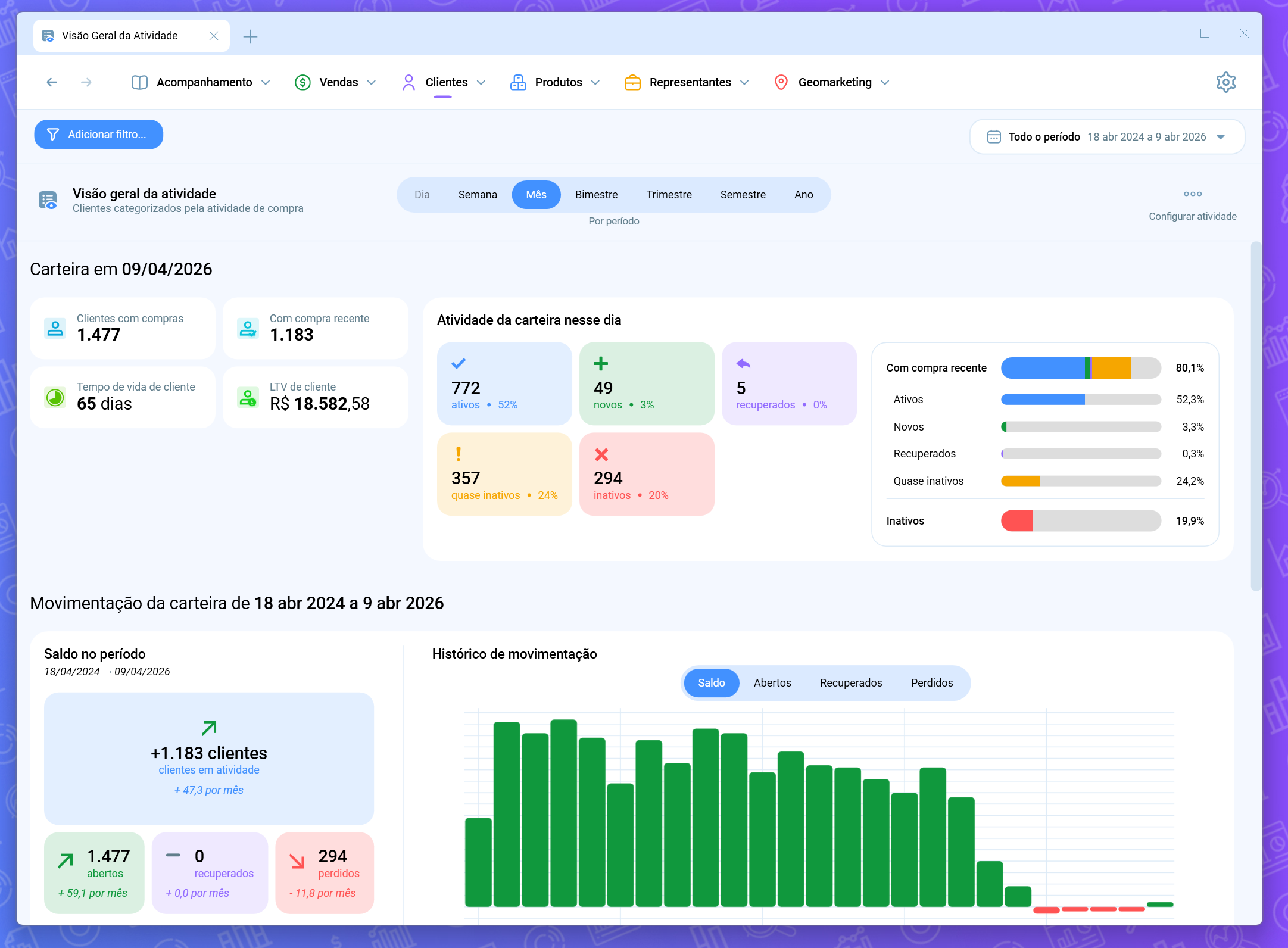This screenshot has width=1288, height=948.
Task: Open application settings gear icon
Action: (x=1225, y=82)
